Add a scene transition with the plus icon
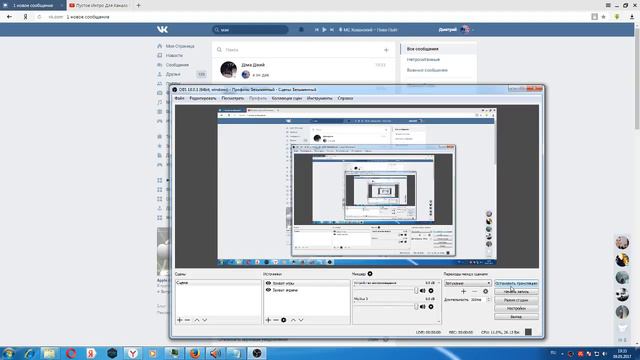The image size is (640, 360). 463,291
